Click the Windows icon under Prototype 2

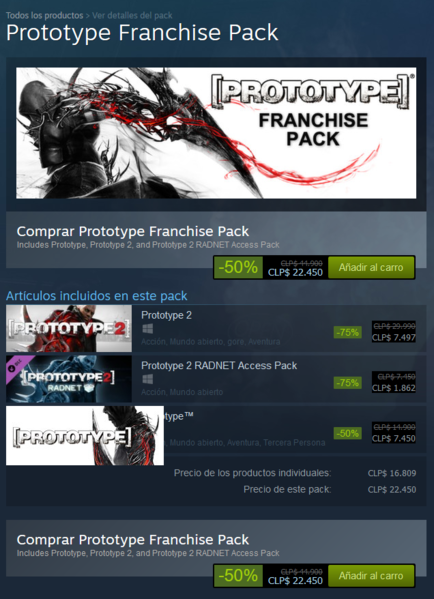(147, 329)
